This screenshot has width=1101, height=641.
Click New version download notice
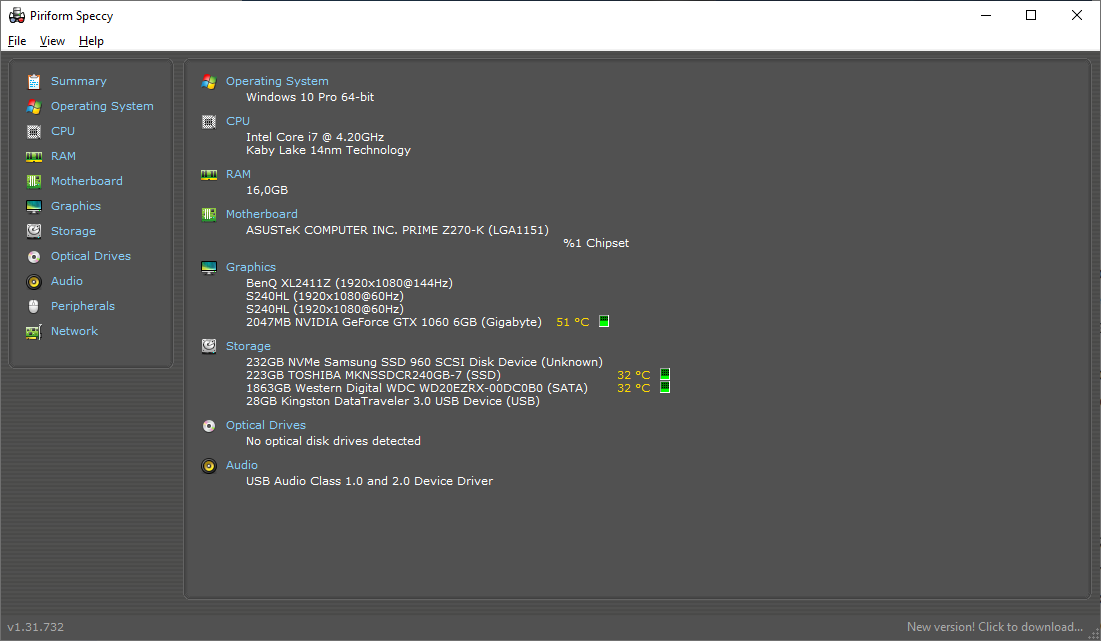994,627
